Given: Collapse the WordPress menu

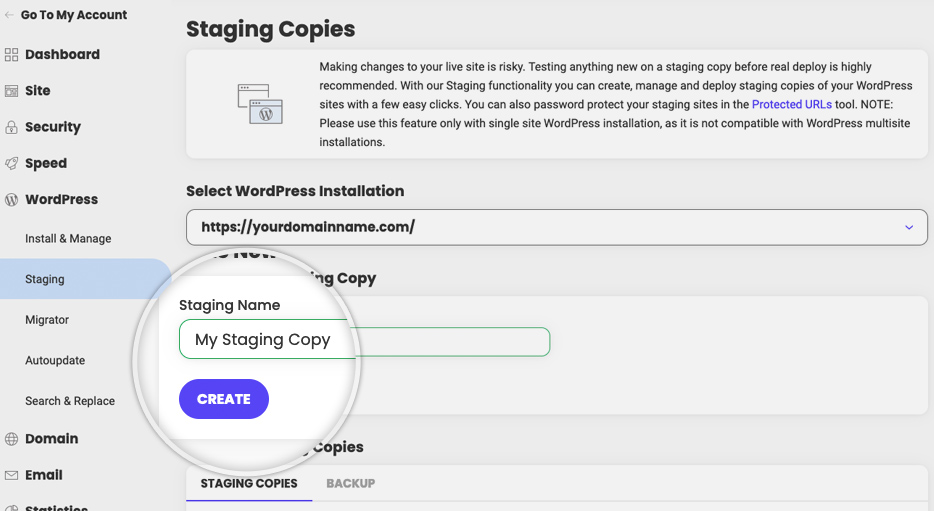Looking at the screenshot, I should (61, 200).
